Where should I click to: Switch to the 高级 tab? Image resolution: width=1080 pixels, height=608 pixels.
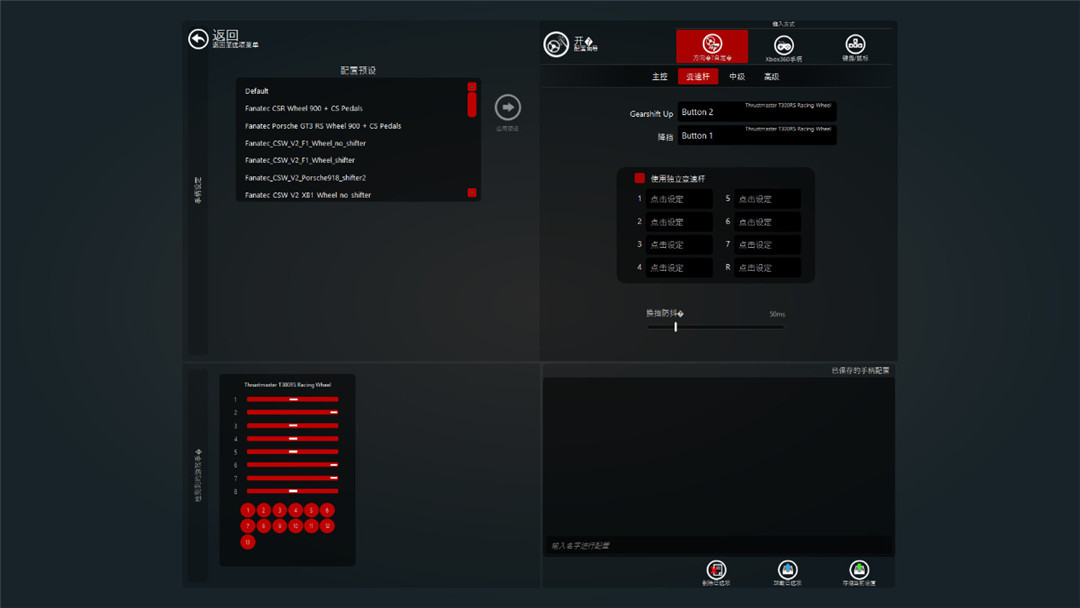tap(771, 76)
